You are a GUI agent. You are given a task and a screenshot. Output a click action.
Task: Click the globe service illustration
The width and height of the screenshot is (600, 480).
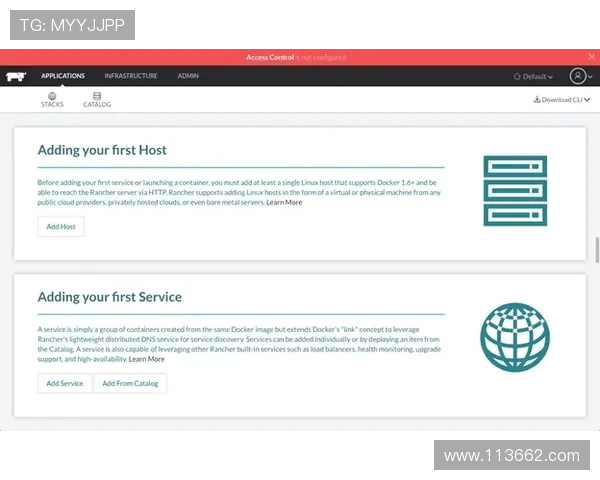(514, 337)
